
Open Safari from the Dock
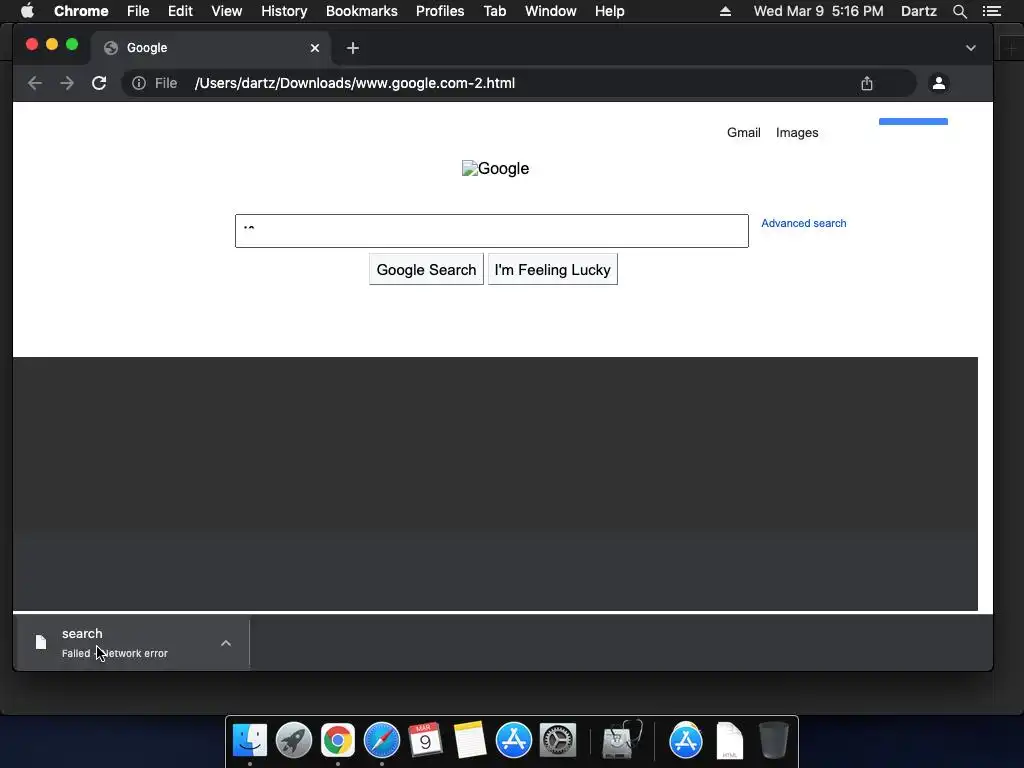click(382, 741)
